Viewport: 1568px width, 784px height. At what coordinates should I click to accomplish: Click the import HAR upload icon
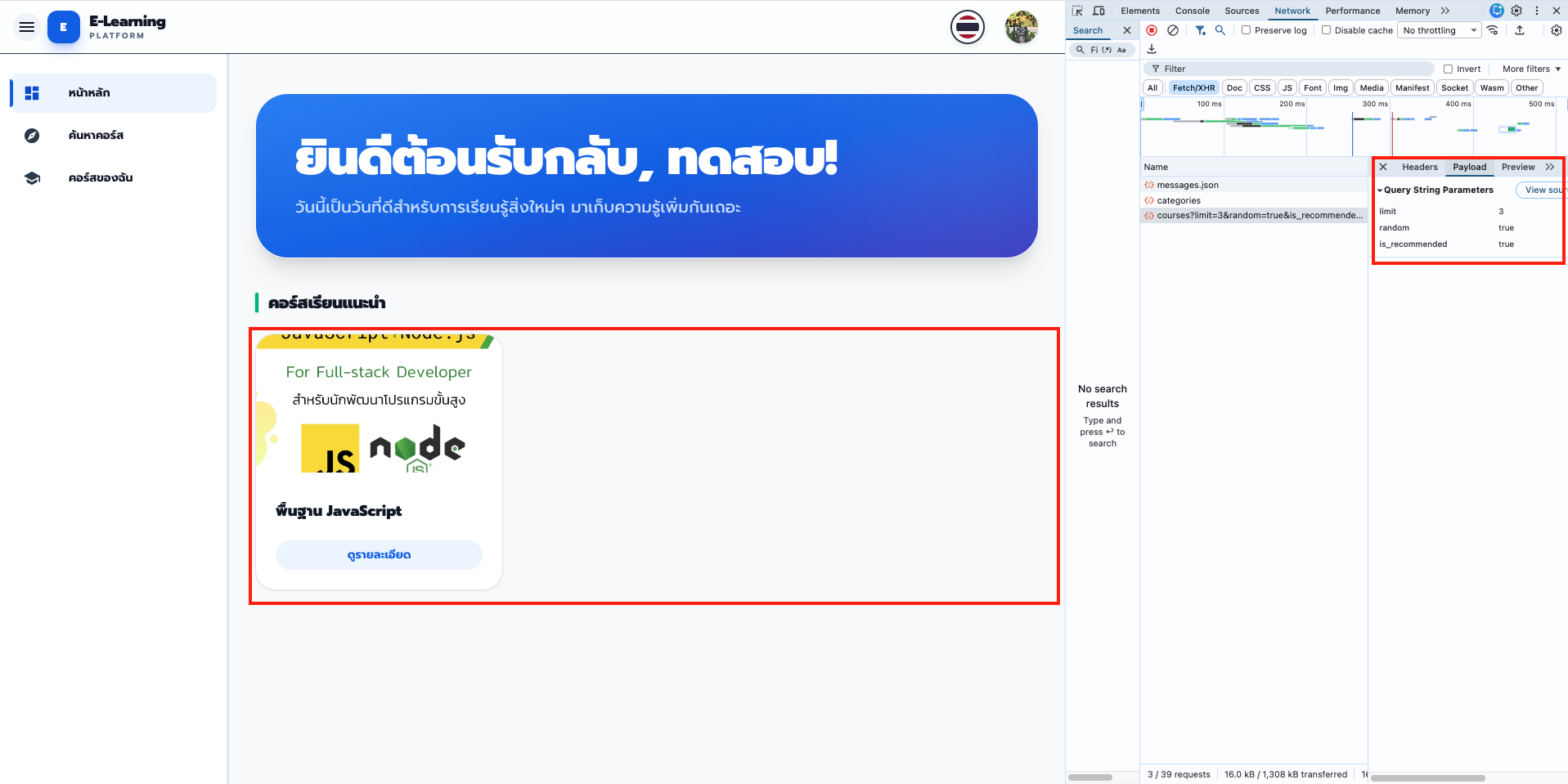[1520, 30]
